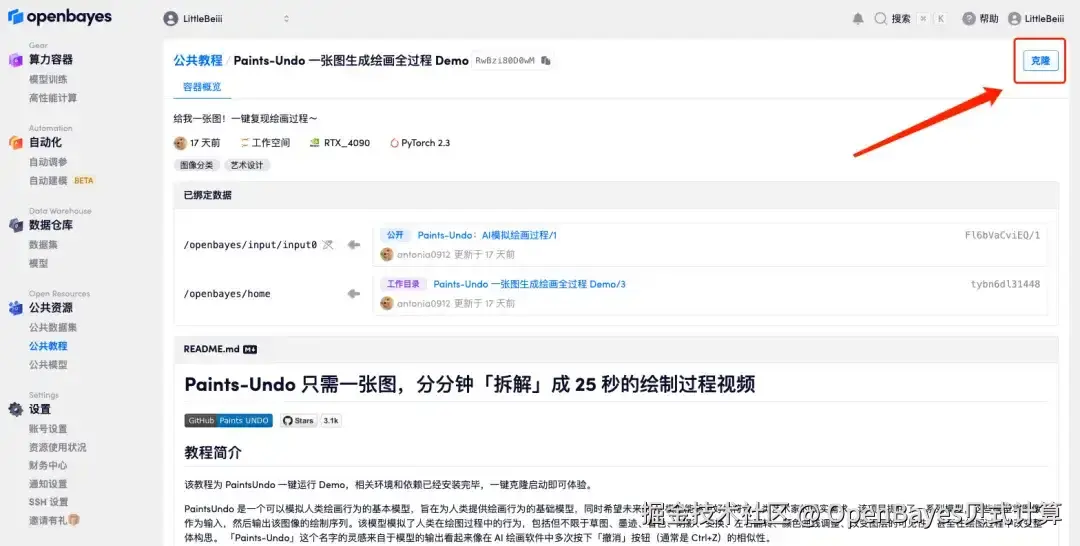Screen dimensions: 1080x546
Task: Click the 算力容器 sidebar icon
Action: point(15,60)
